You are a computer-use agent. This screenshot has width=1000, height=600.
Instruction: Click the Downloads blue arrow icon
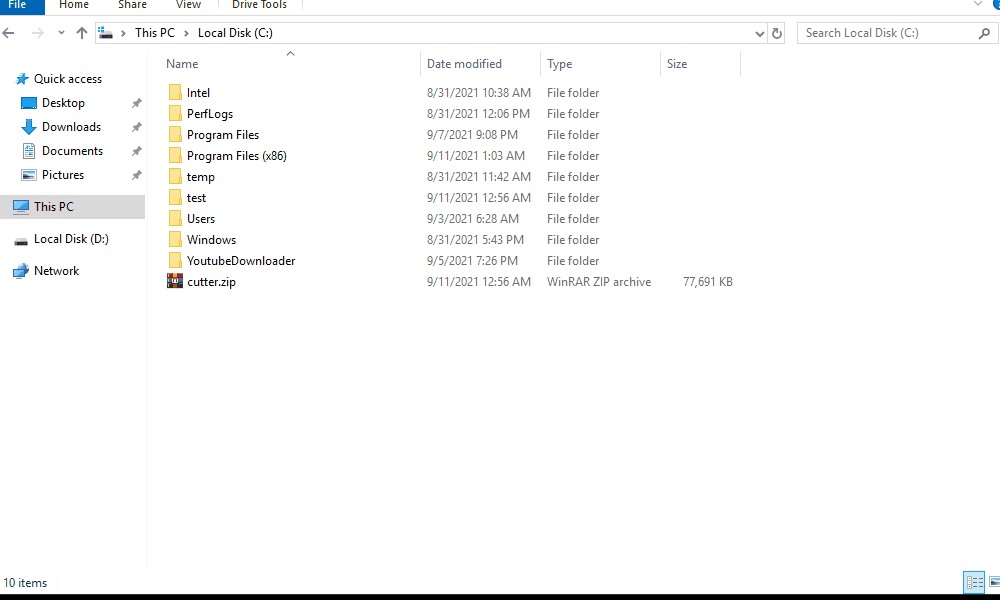coord(29,127)
